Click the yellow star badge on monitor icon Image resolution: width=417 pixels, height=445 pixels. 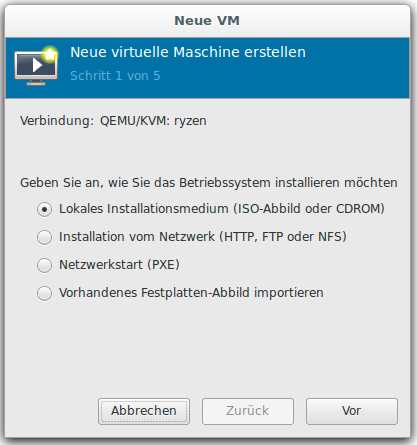pos(50,54)
